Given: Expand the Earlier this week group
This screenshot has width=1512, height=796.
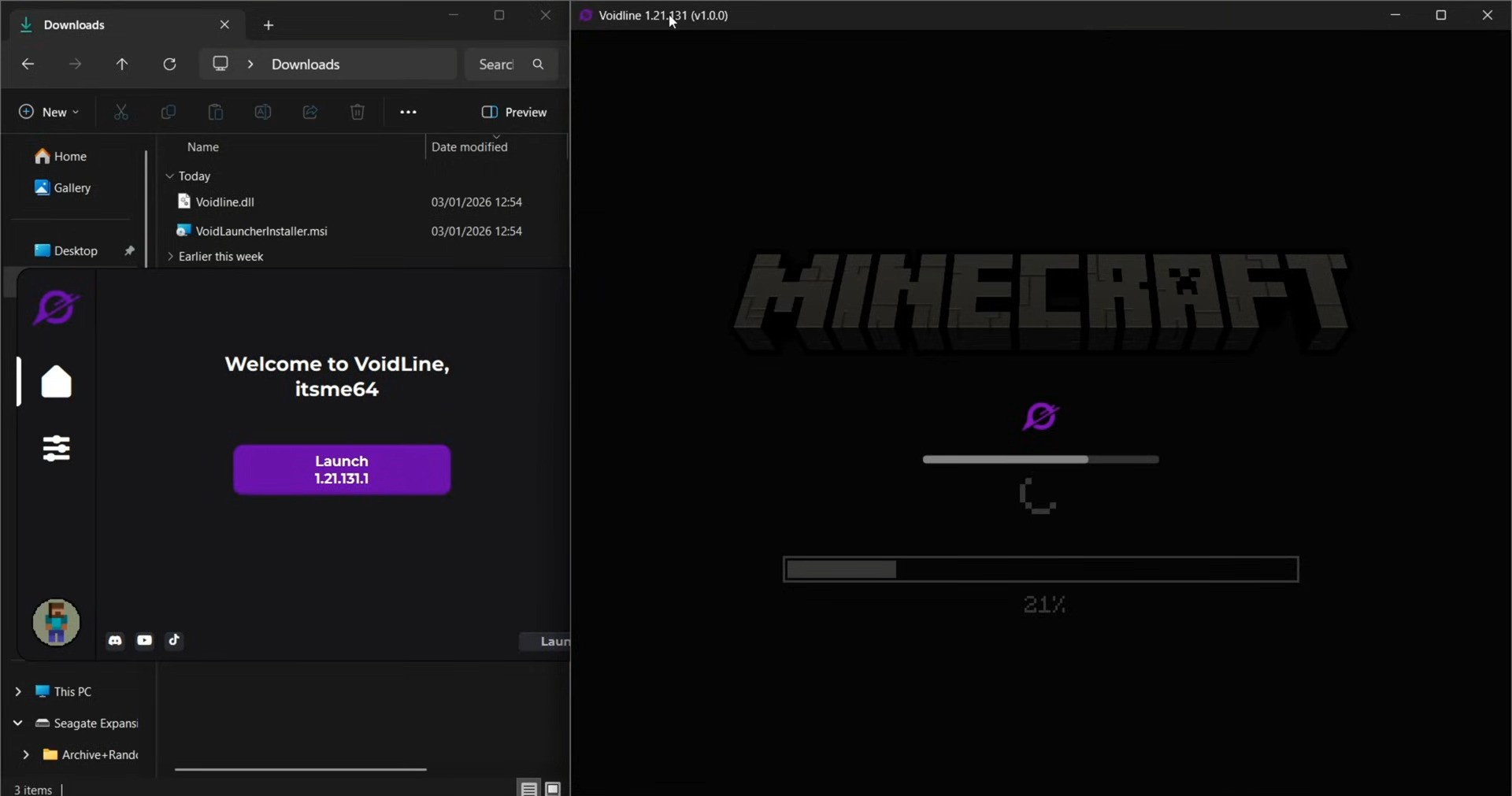Looking at the screenshot, I should click(x=170, y=257).
